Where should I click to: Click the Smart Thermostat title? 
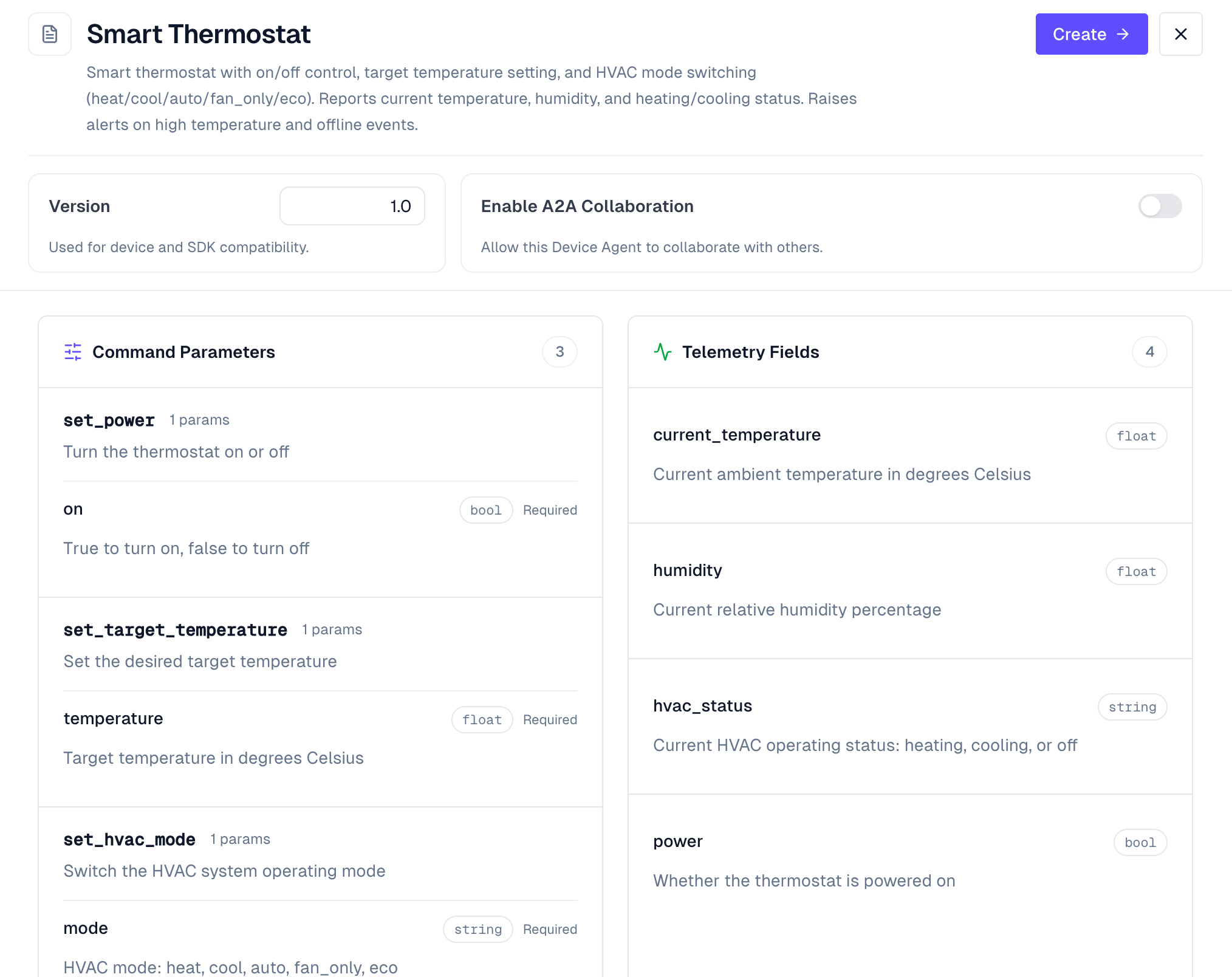[x=199, y=34]
